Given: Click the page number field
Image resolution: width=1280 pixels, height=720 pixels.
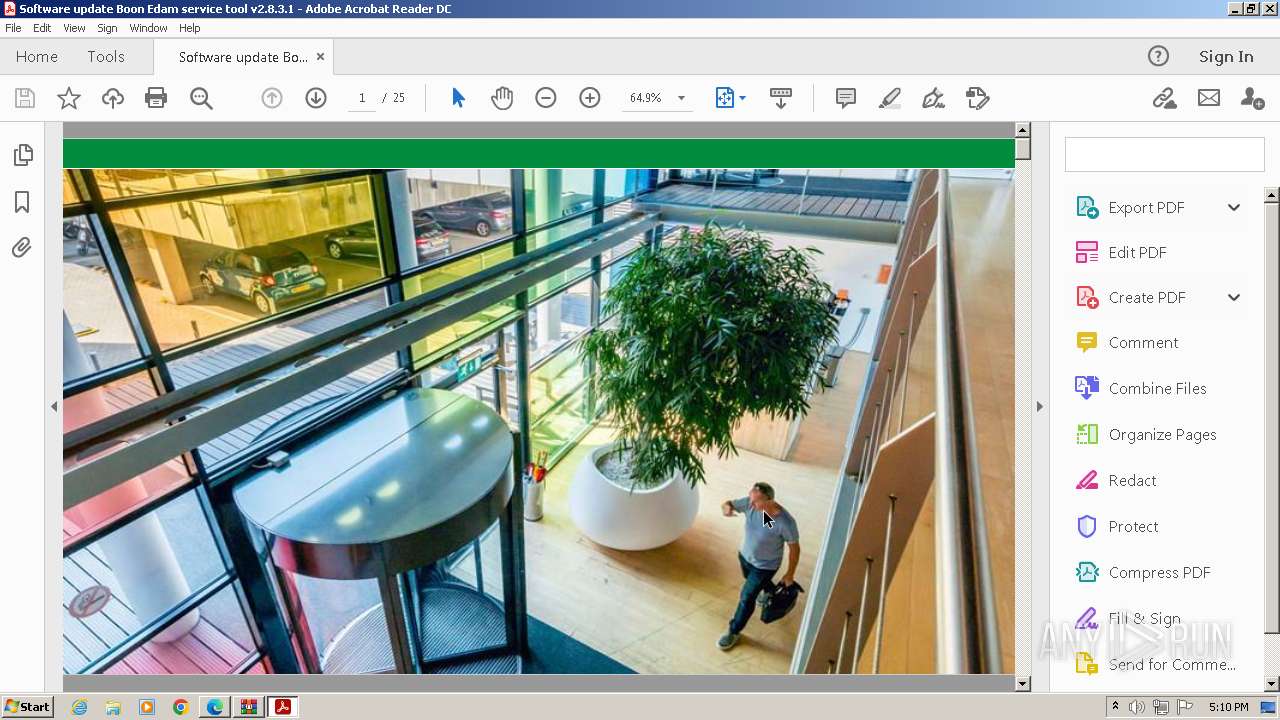Looking at the screenshot, I should click(x=362, y=98).
